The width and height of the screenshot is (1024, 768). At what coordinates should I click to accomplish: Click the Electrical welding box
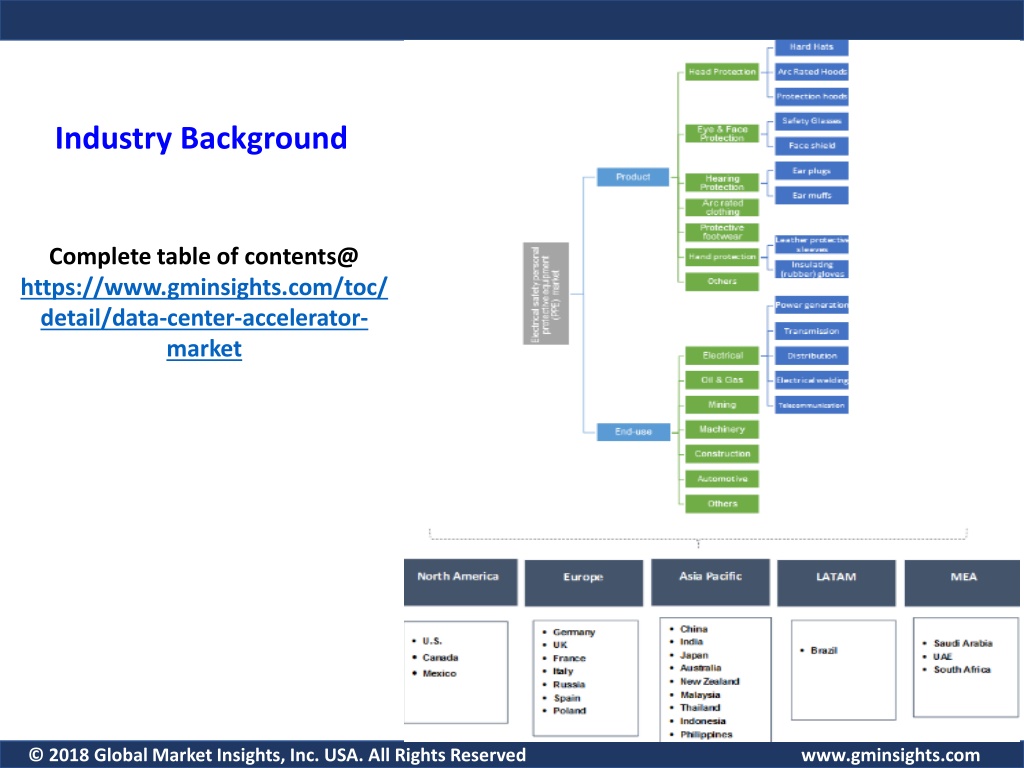[812, 380]
